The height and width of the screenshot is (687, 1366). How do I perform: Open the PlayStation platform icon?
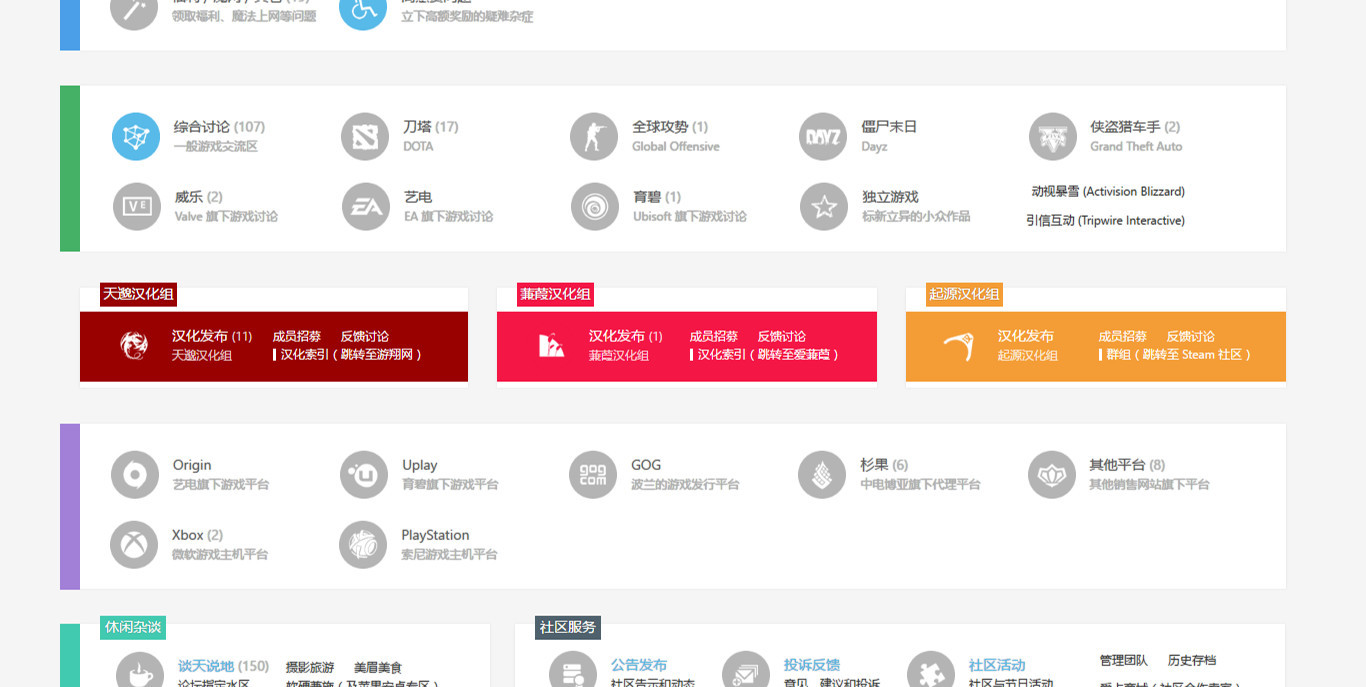coord(363,545)
